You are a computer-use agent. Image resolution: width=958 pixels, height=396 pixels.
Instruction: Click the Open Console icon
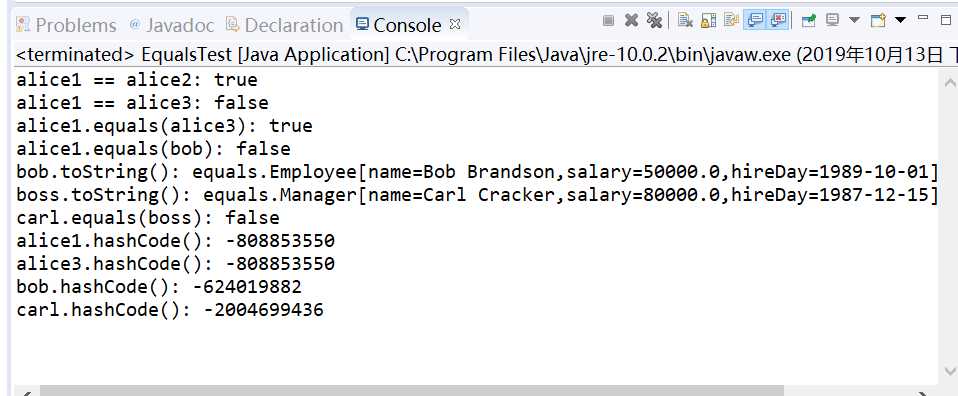coord(878,21)
